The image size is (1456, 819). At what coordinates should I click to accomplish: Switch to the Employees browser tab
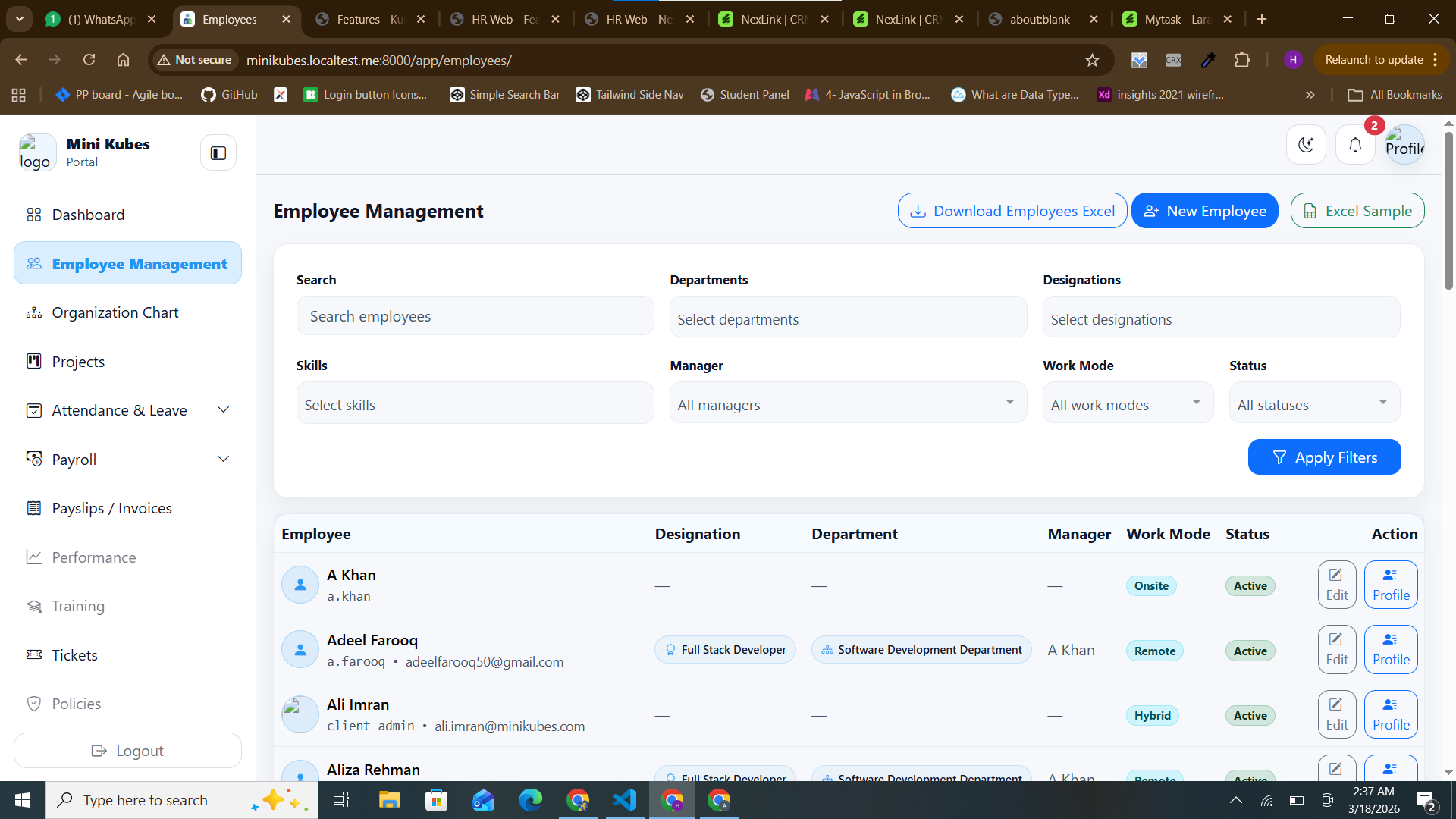(227, 19)
